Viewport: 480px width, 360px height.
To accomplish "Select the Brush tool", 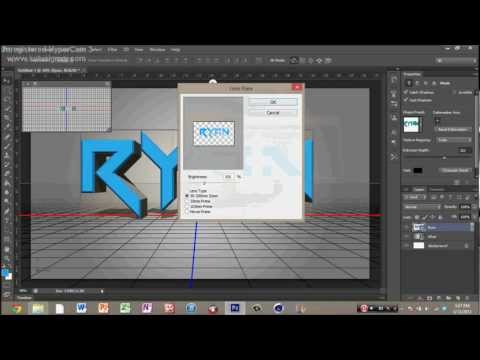I will [7, 146].
